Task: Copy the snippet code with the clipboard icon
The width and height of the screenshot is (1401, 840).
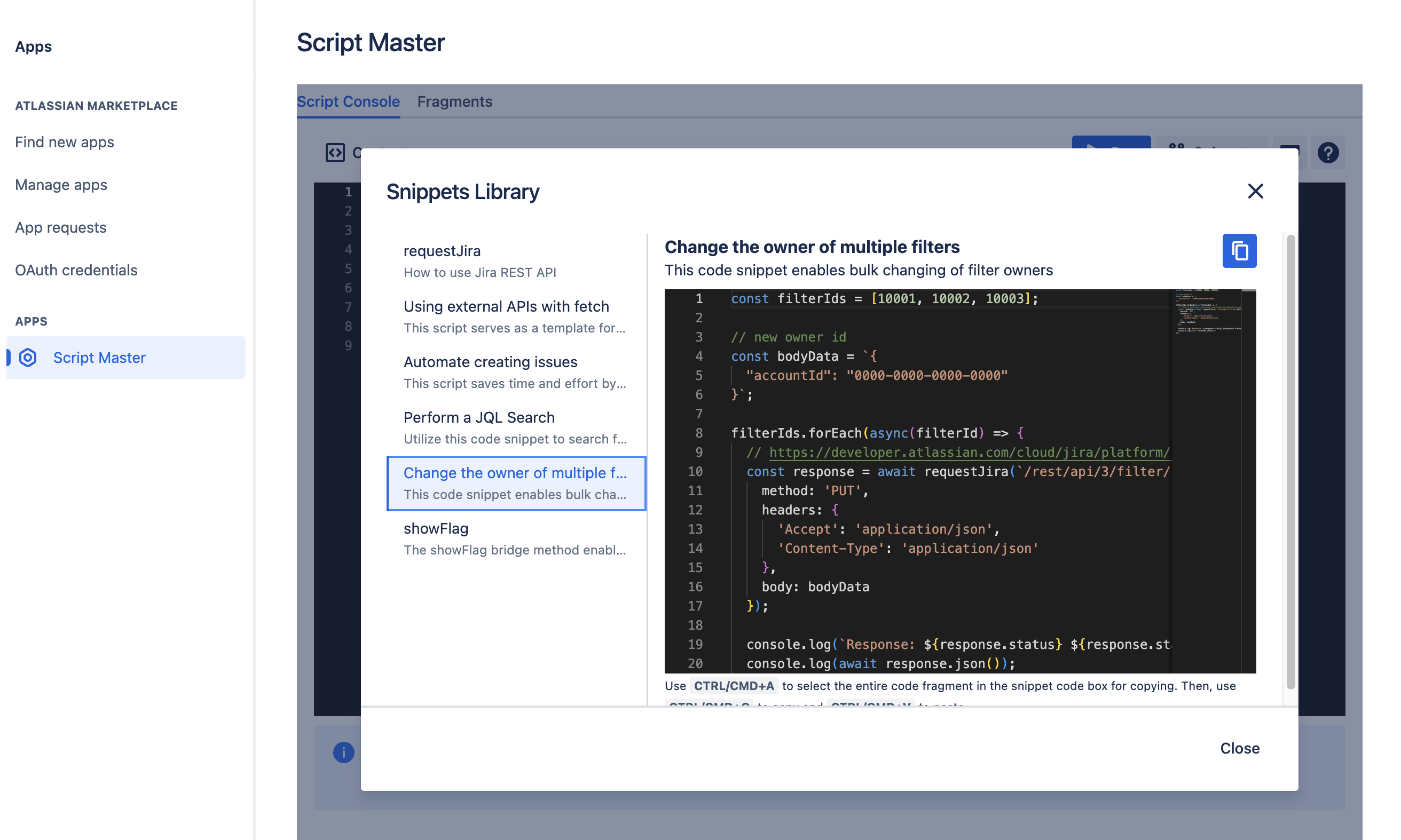Action: pos(1239,251)
